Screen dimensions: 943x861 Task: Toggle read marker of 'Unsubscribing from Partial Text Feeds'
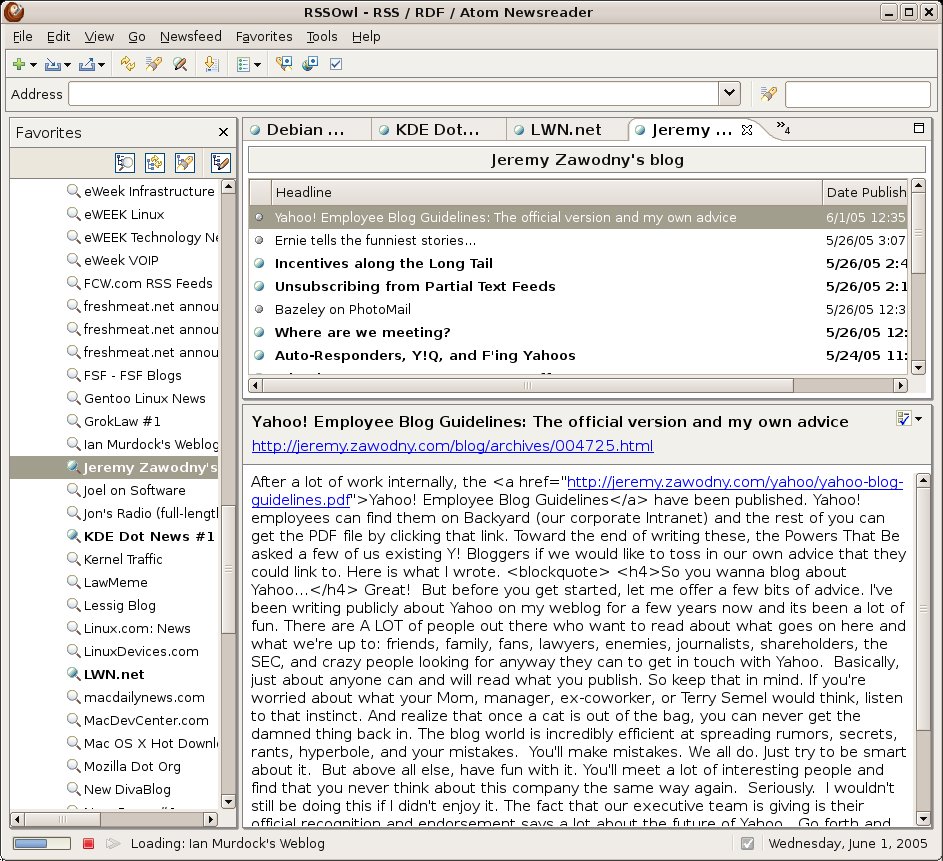coord(259,286)
